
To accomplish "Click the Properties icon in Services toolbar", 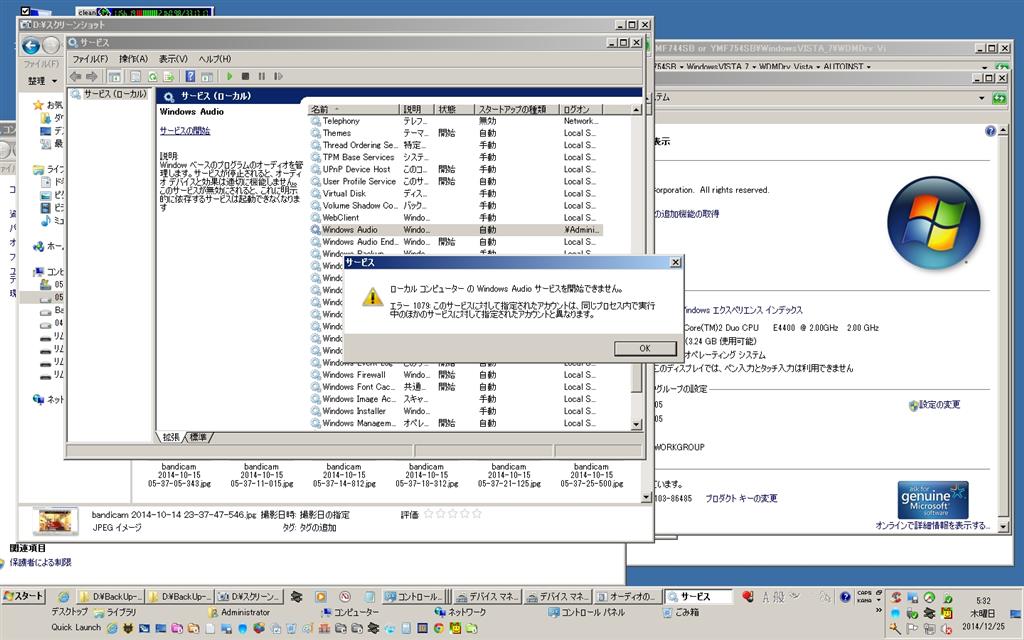I will 135,76.
